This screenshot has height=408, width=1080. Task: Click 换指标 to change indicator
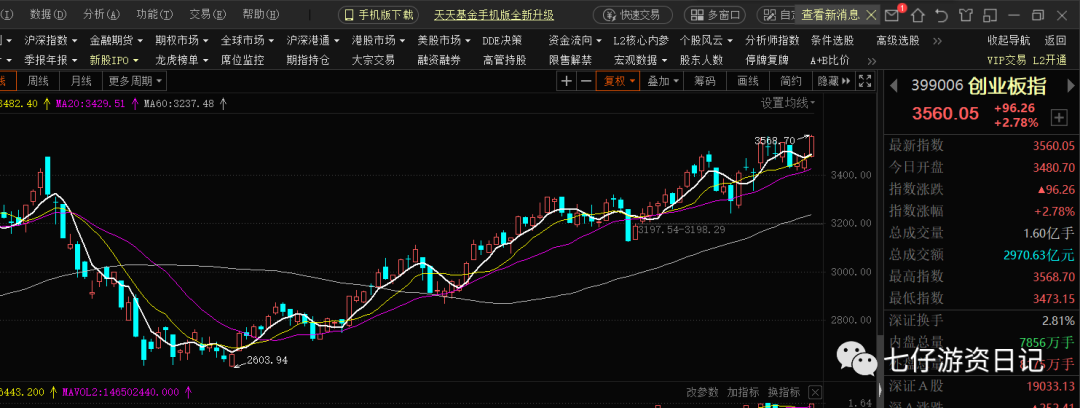pos(785,392)
